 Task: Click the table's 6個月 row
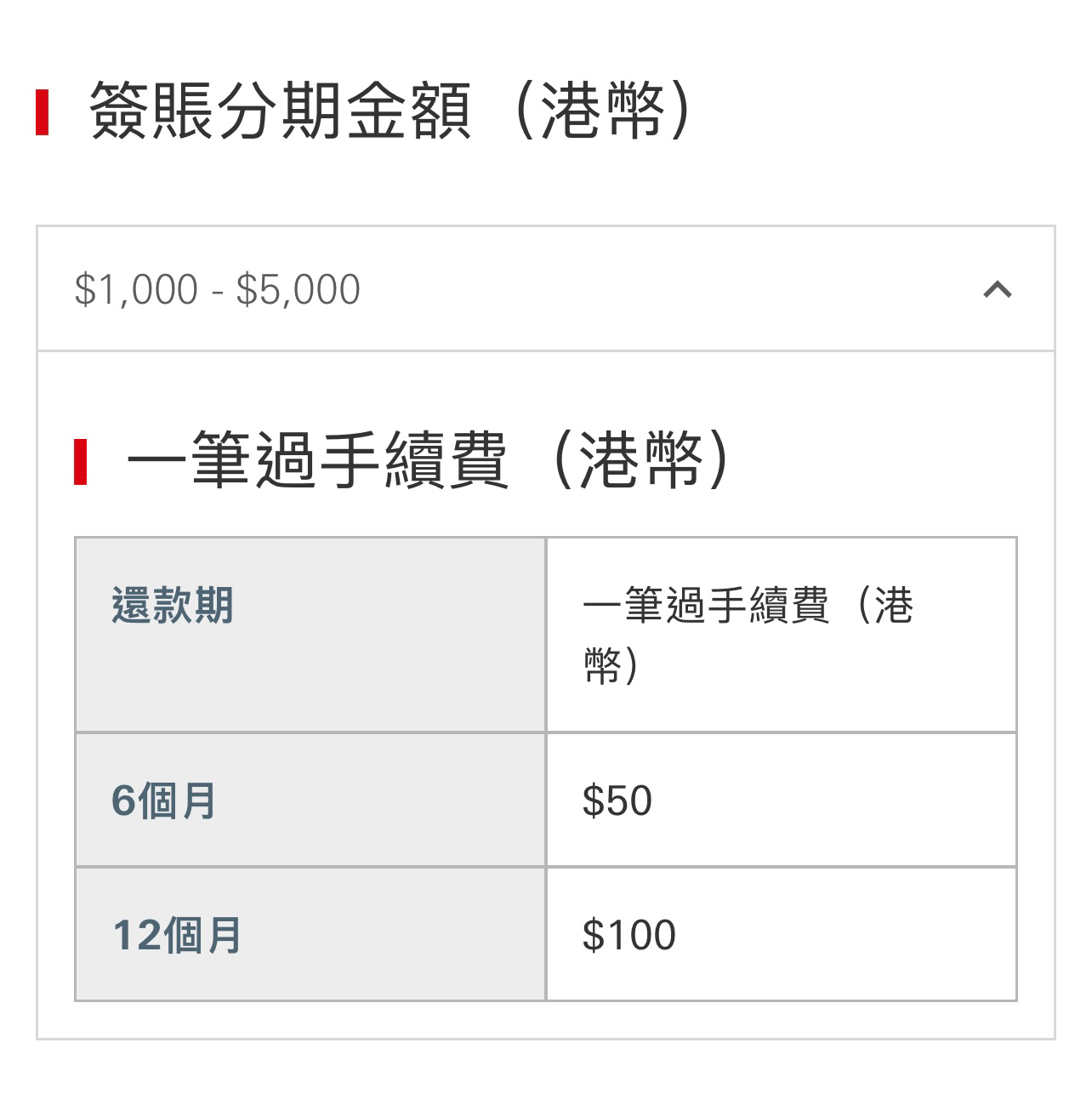546,801
